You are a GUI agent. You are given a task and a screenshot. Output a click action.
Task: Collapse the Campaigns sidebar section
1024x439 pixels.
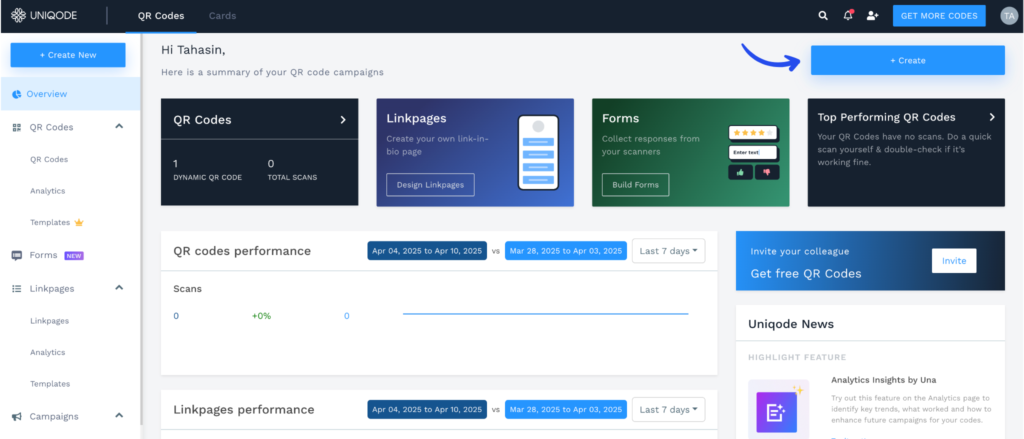[119, 415]
